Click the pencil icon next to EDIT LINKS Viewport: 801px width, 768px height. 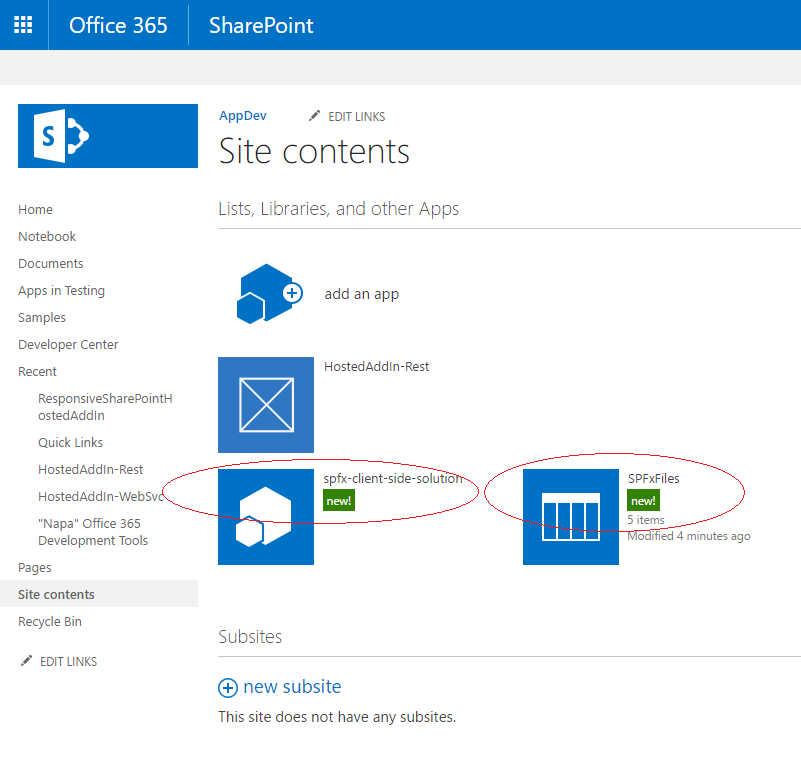click(x=313, y=116)
